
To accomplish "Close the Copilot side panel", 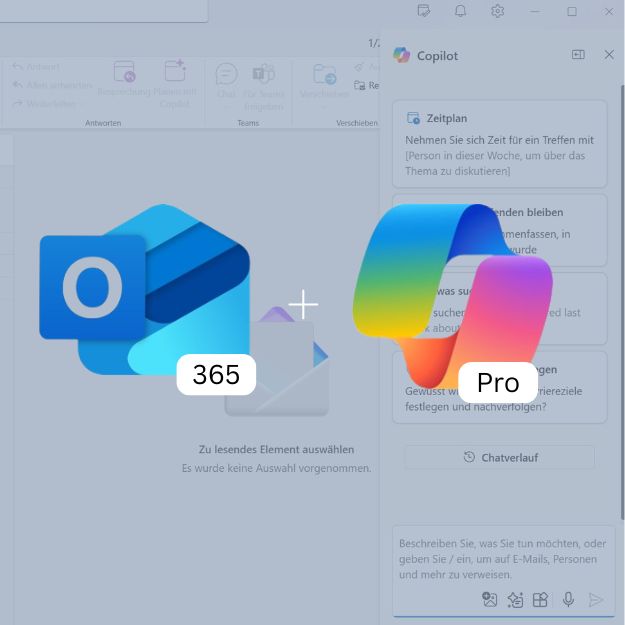I will (609, 55).
